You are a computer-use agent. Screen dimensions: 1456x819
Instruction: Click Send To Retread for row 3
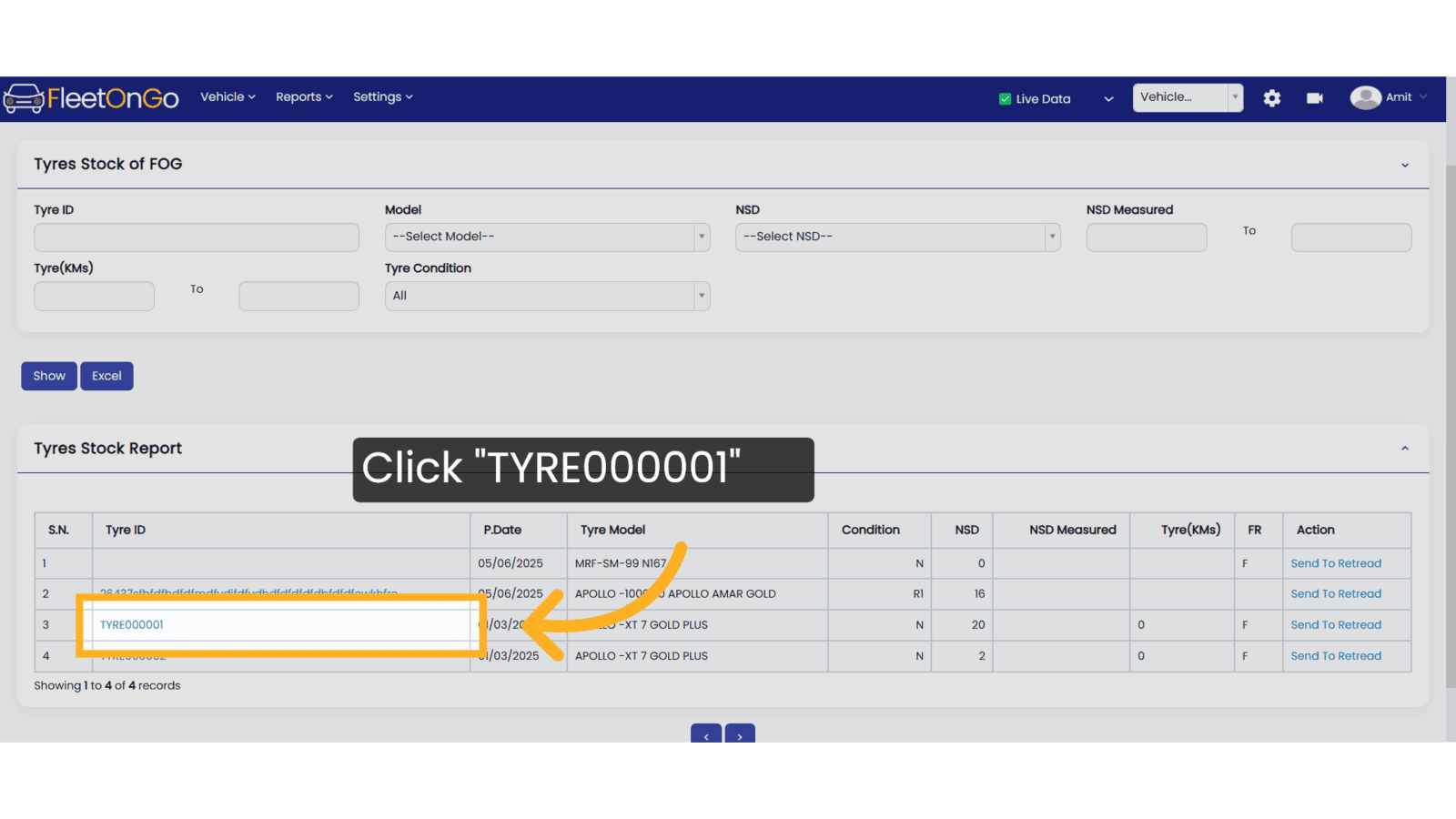pyautogui.click(x=1336, y=625)
